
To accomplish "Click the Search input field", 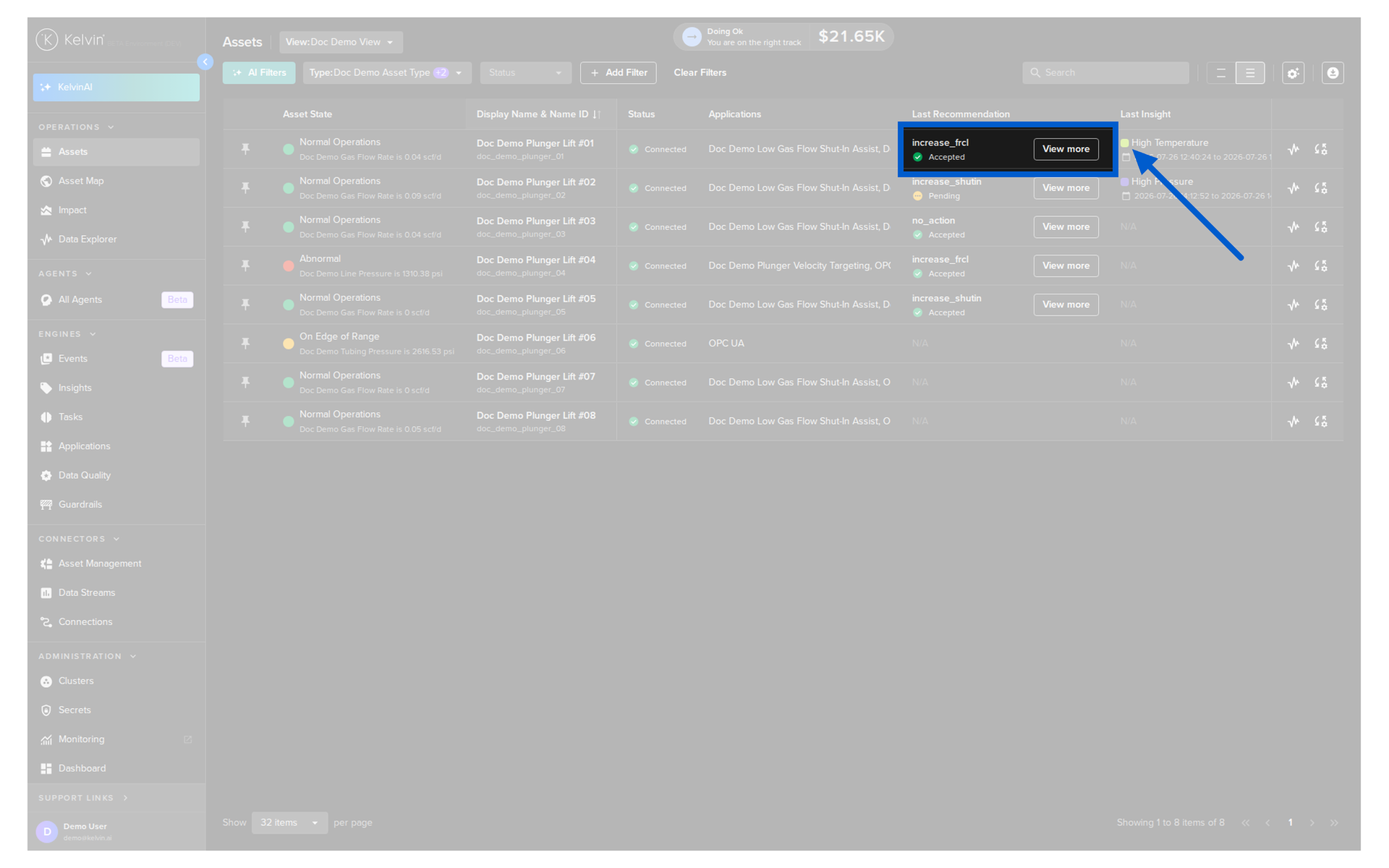I will pyautogui.click(x=1105, y=72).
